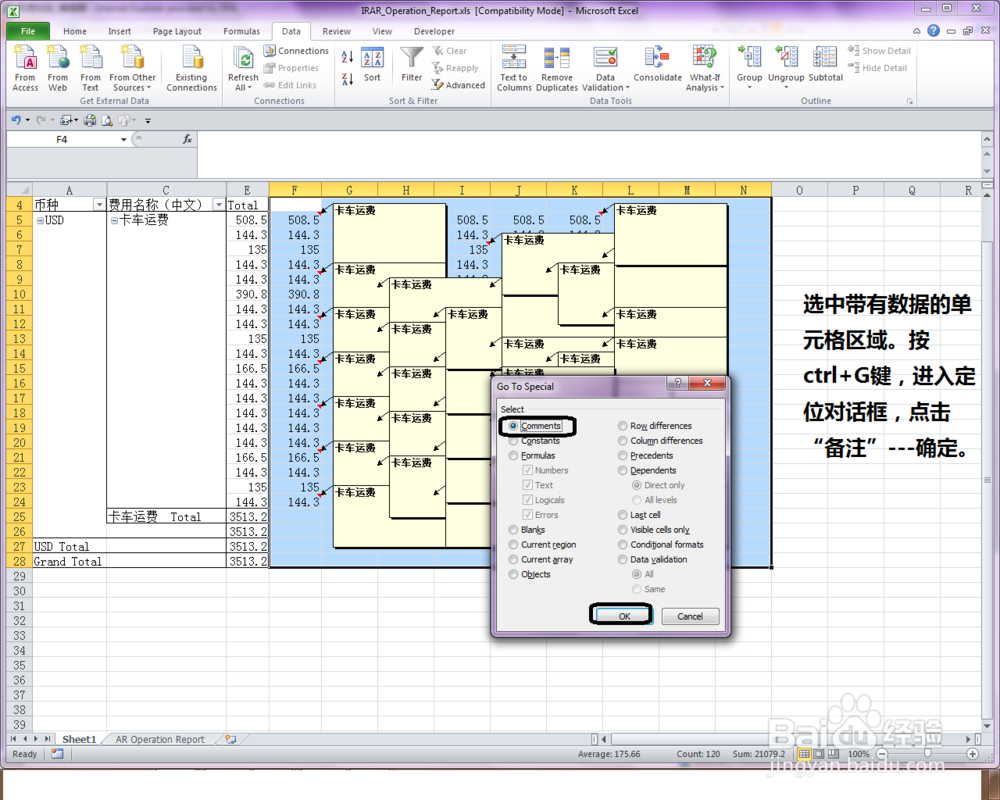The width and height of the screenshot is (1000, 800).
Task: Collapse the 卡车运费 pivot group
Action: tap(115, 220)
